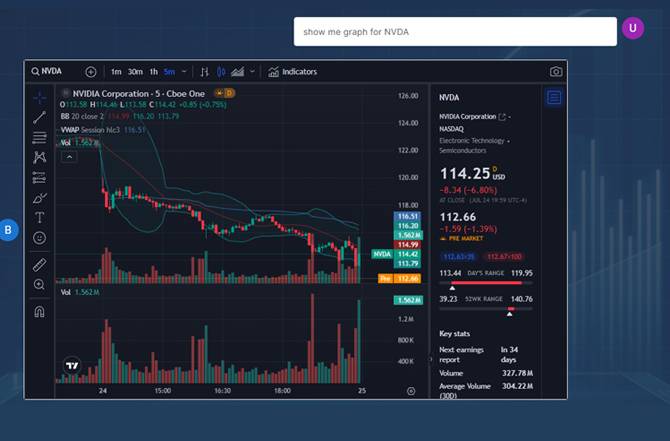Click the blue B bot avatar
The height and width of the screenshot is (441, 670).
pos(8,230)
